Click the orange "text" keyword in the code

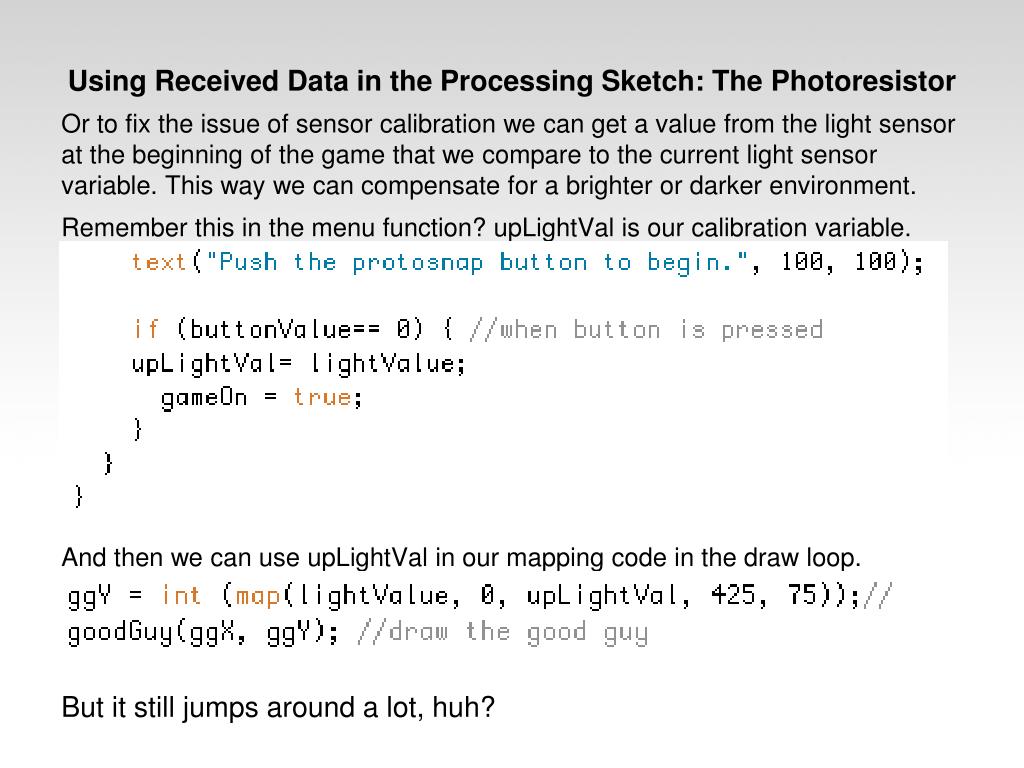tap(159, 262)
